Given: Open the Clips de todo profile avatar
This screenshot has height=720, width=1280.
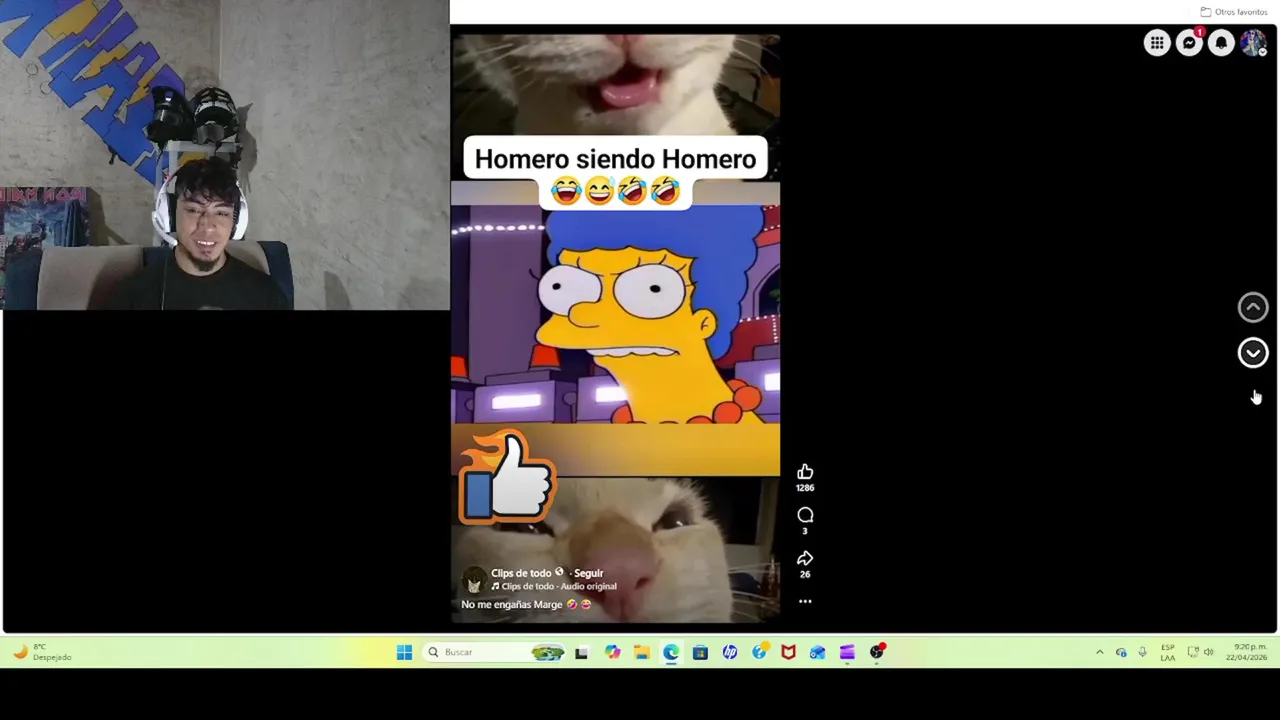Looking at the screenshot, I should coord(474,580).
